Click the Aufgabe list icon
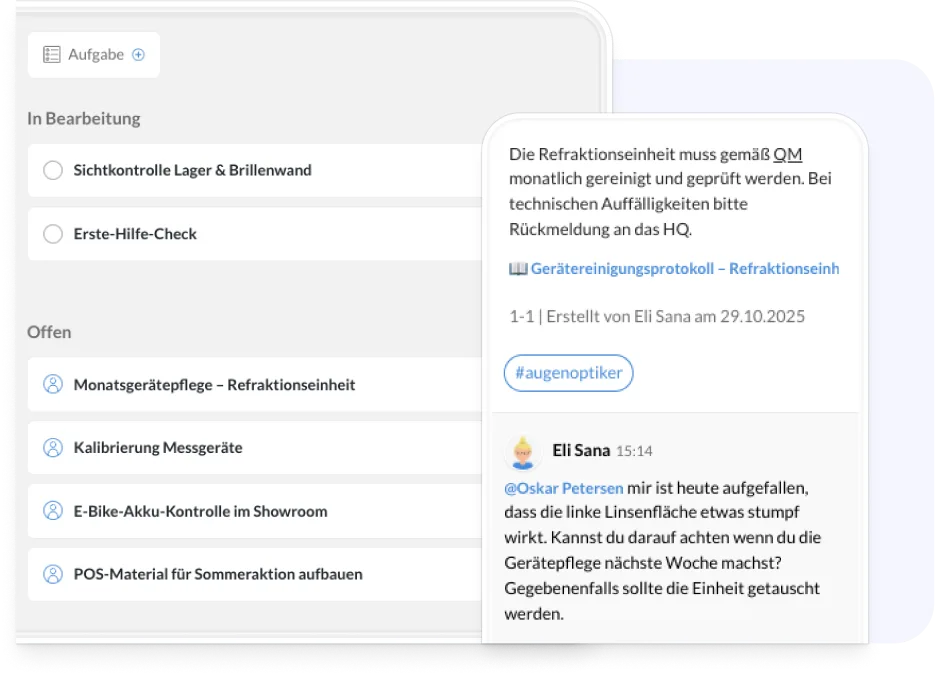935x677 pixels. [x=52, y=55]
